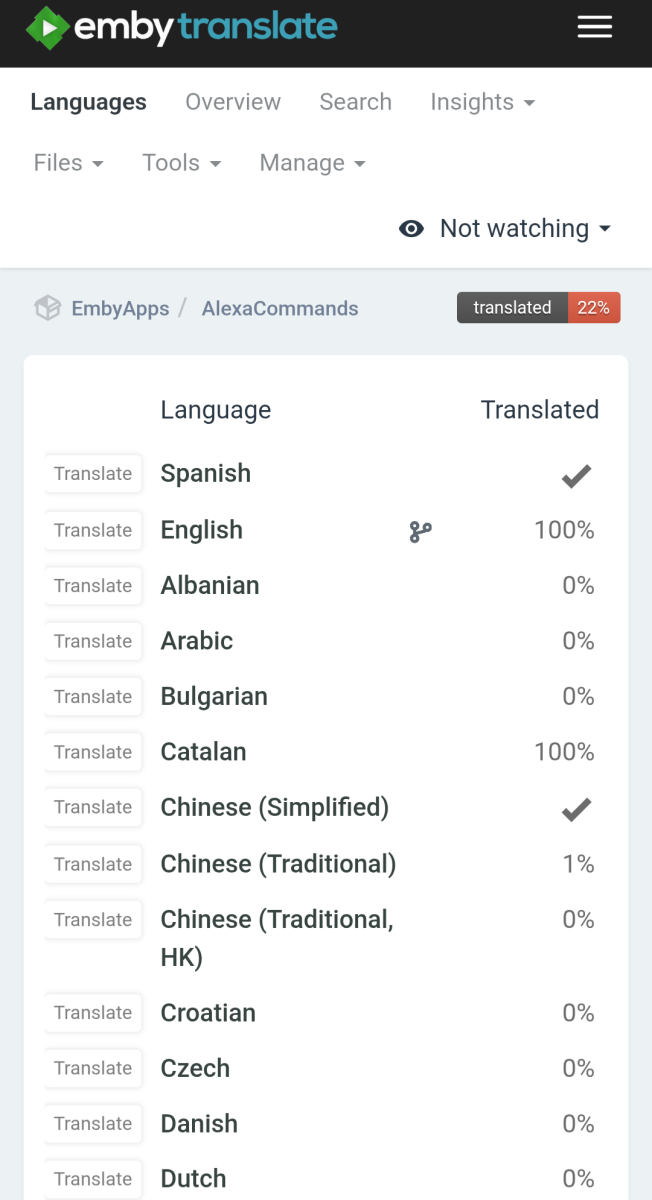
Task: Click the 22% progress indicator
Action: 594,308
